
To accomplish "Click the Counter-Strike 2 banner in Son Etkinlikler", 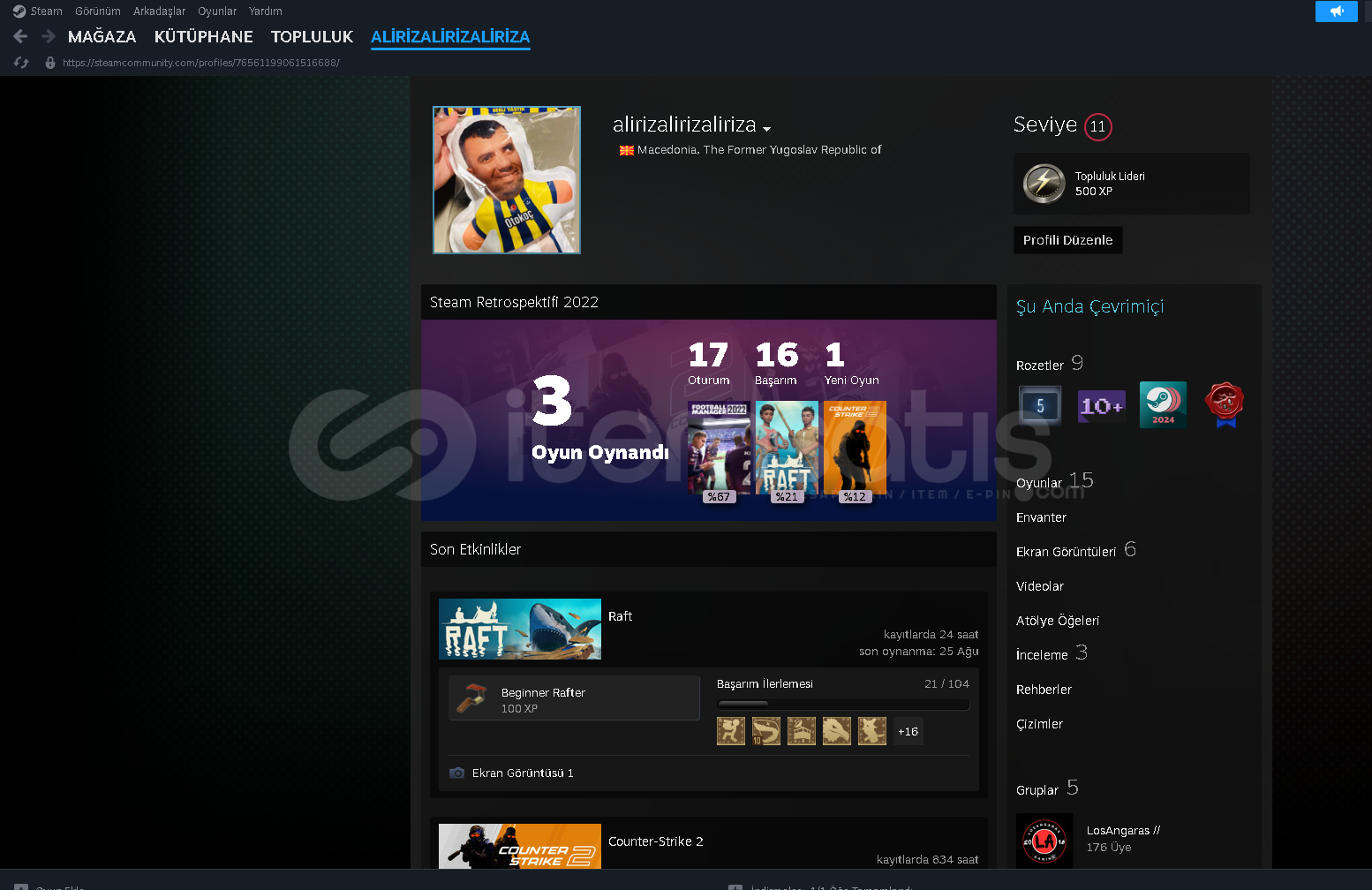I will pyautogui.click(x=520, y=846).
